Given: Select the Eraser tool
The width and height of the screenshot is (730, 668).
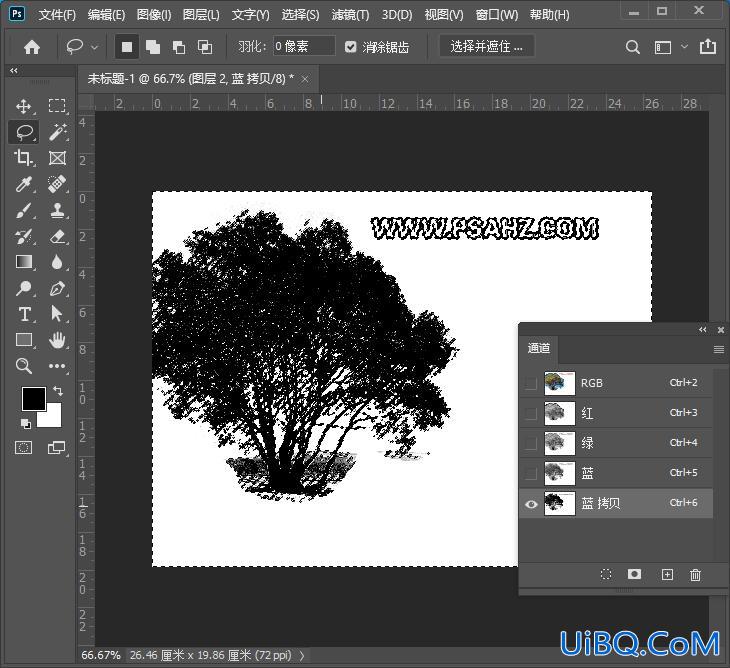Looking at the screenshot, I should (57, 236).
